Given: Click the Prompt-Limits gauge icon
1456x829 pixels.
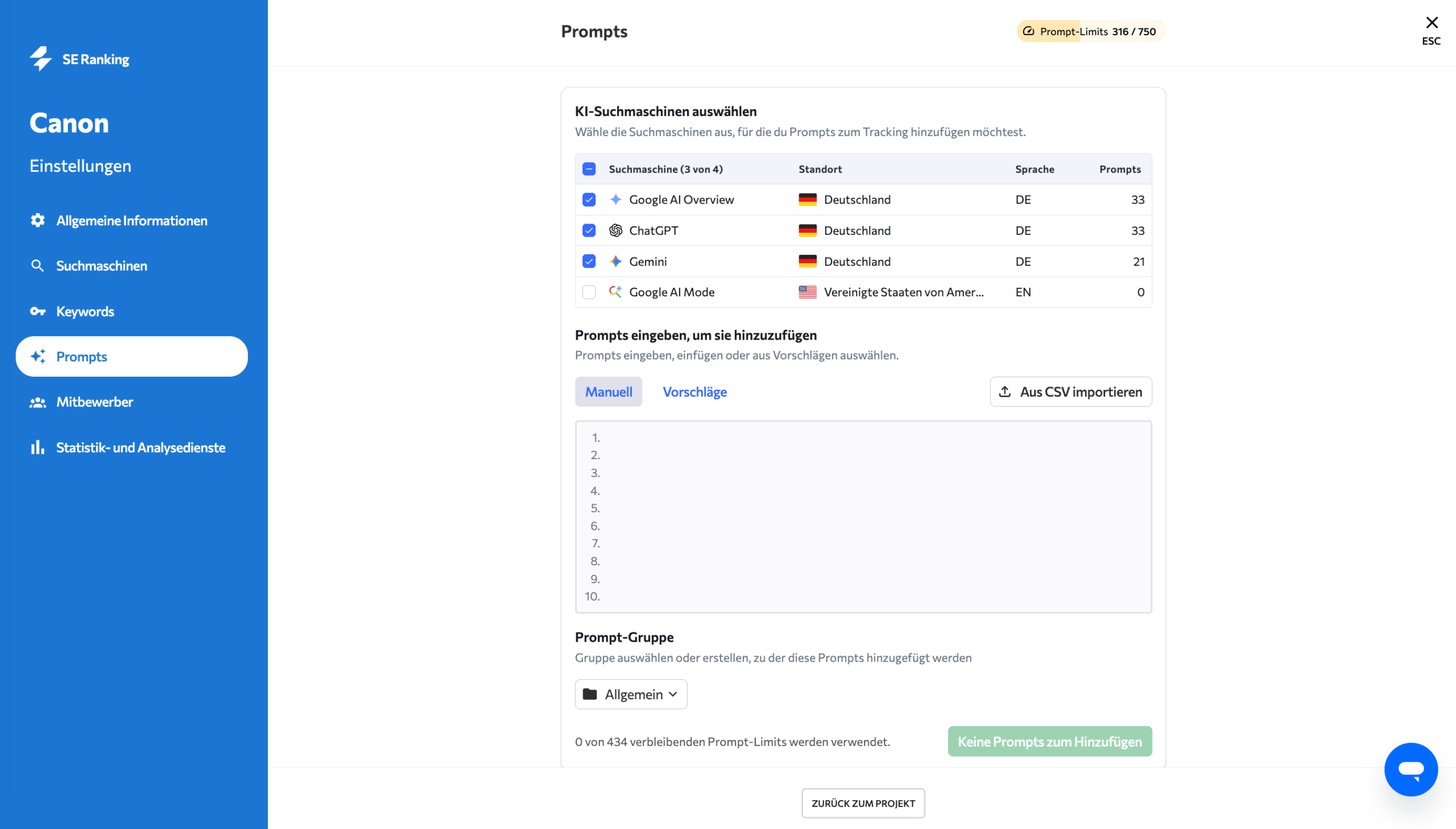Looking at the screenshot, I should click(1028, 31).
